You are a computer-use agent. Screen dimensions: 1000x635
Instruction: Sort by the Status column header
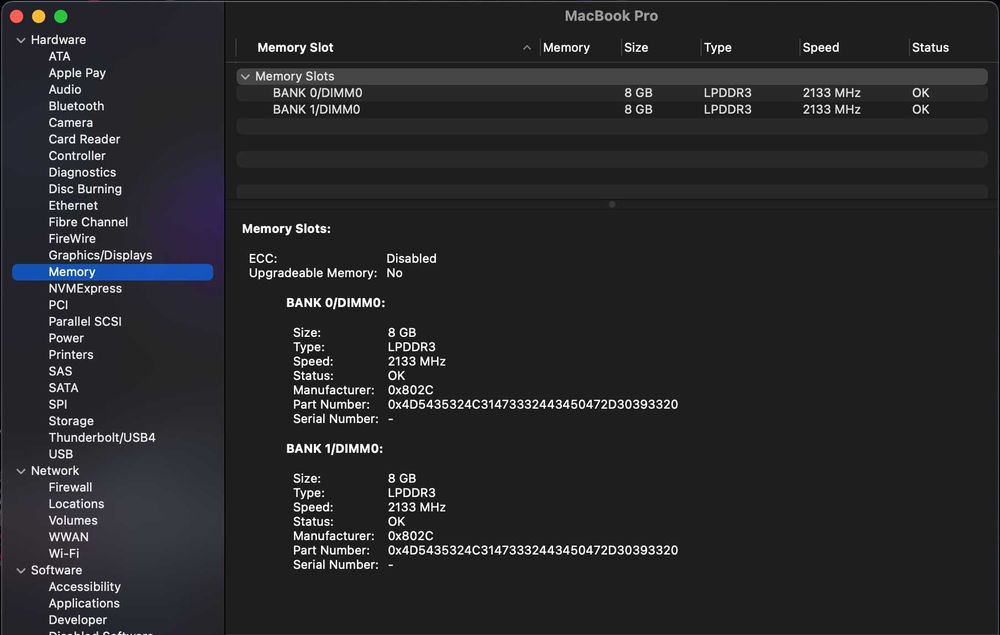[x=930, y=48]
